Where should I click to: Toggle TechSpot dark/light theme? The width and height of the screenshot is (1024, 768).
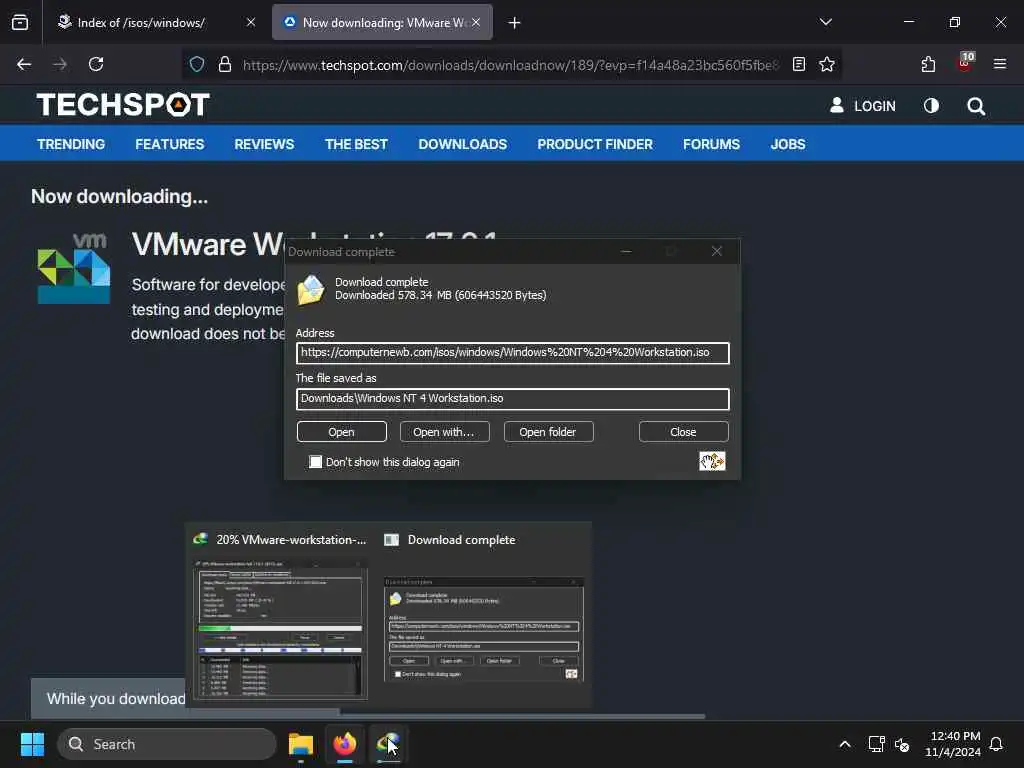pyautogui.click(x=931, y=106)
